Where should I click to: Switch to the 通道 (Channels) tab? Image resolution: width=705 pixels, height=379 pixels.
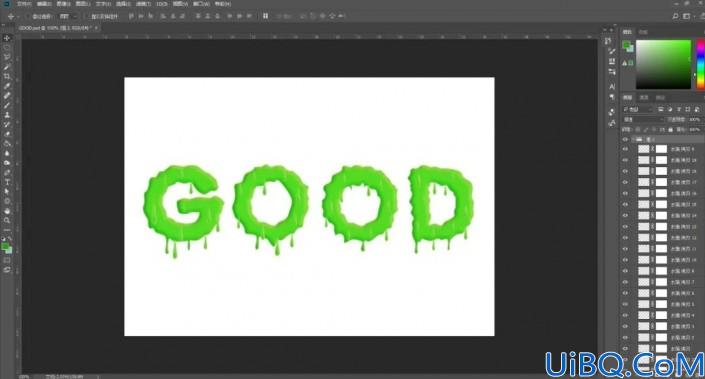coord(644,98)
